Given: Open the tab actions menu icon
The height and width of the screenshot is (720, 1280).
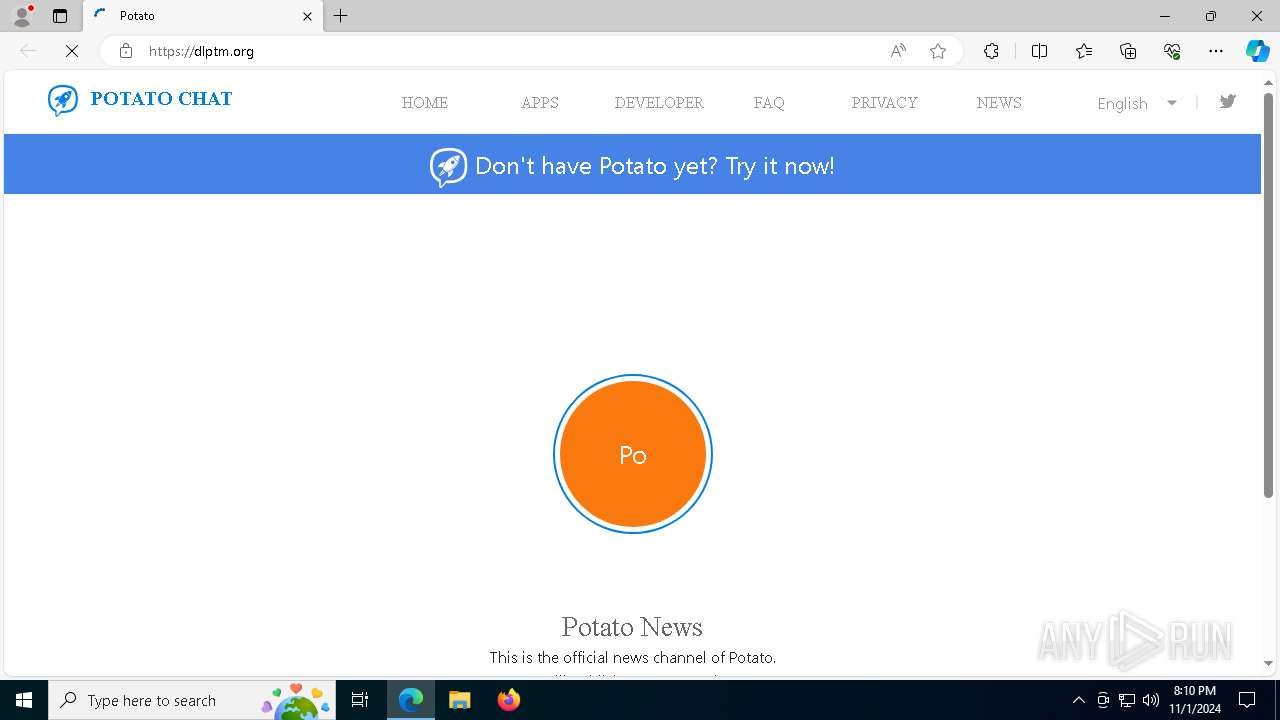Looking at the screenshot, I should point(60,16).
